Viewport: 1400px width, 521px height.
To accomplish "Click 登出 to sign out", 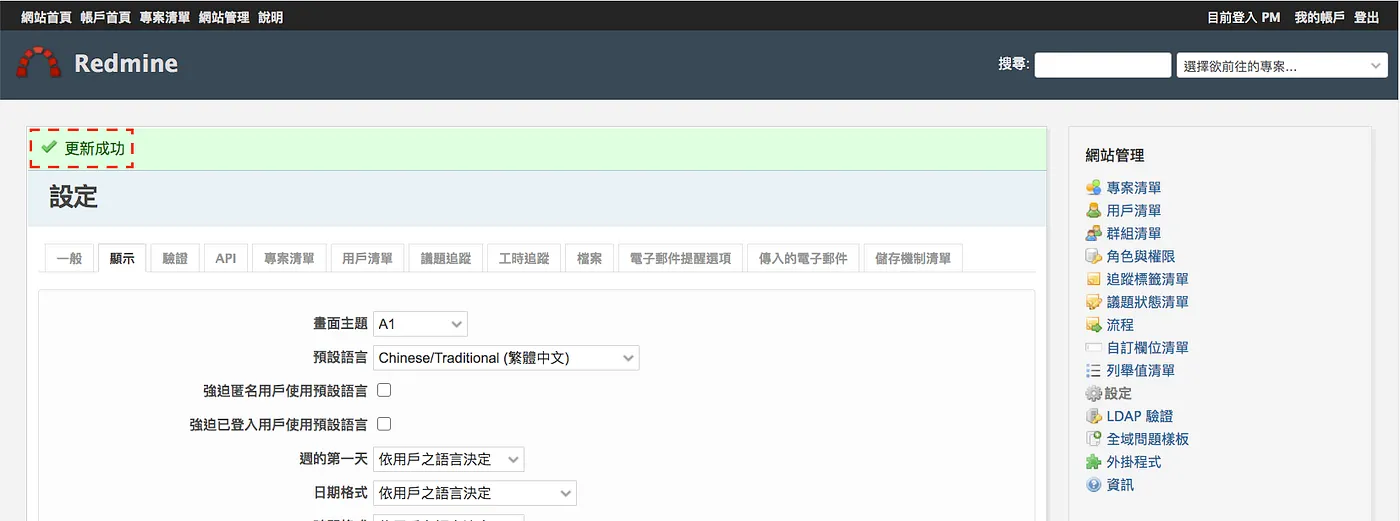I will pyautogui.click(x=1367, y=17).
